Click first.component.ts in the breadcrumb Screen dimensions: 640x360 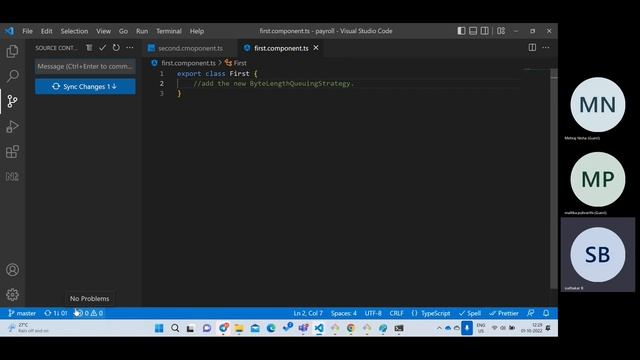point(188,63)
